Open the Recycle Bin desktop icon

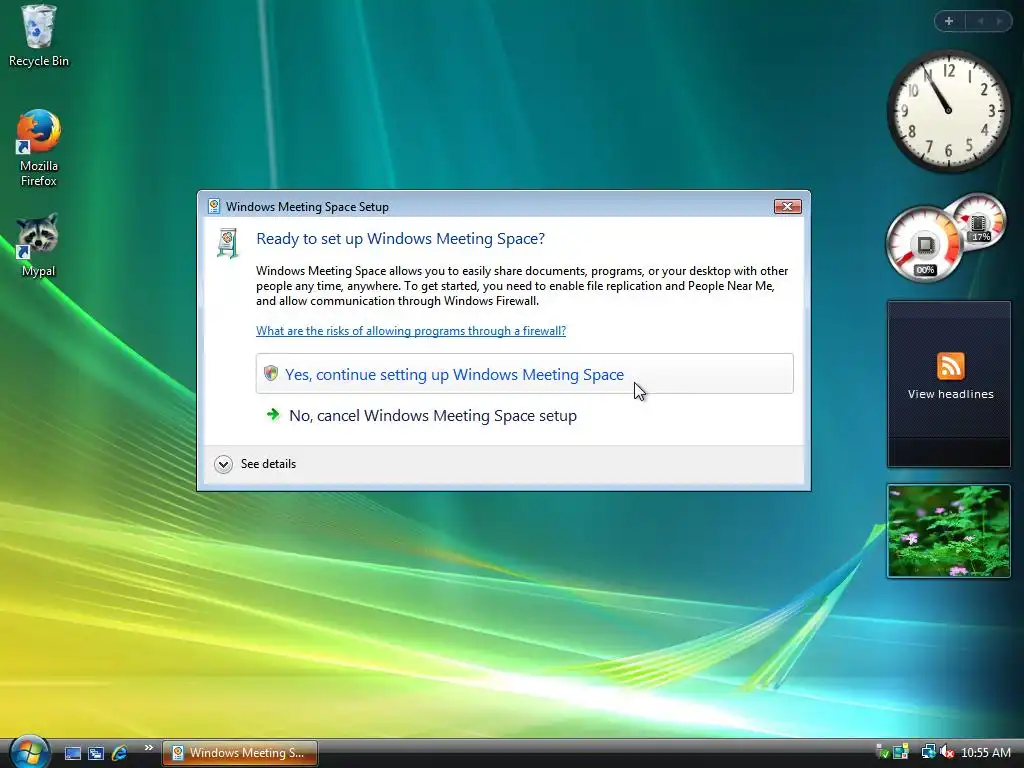click(39, 37)
